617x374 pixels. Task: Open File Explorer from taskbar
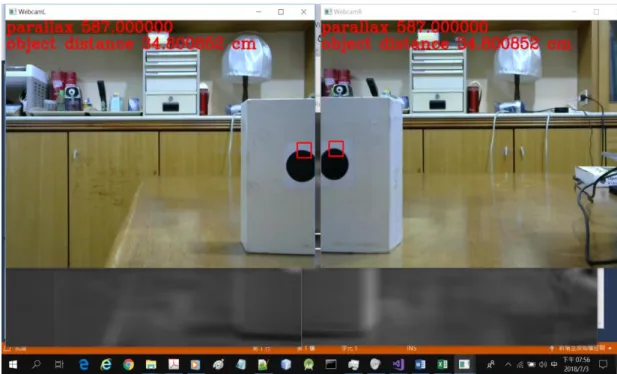[151, 365]
